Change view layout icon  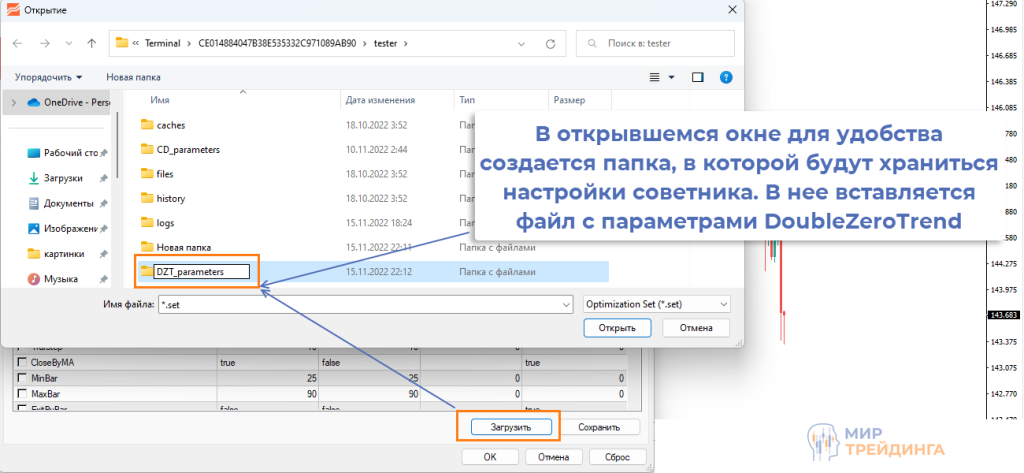[x=655, y=77]
